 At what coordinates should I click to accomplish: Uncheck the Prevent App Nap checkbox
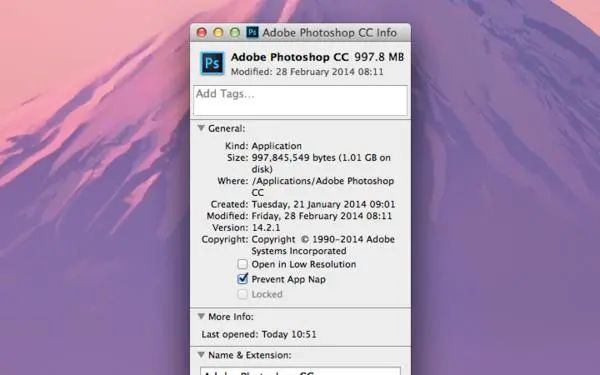(x=242, y=279)
